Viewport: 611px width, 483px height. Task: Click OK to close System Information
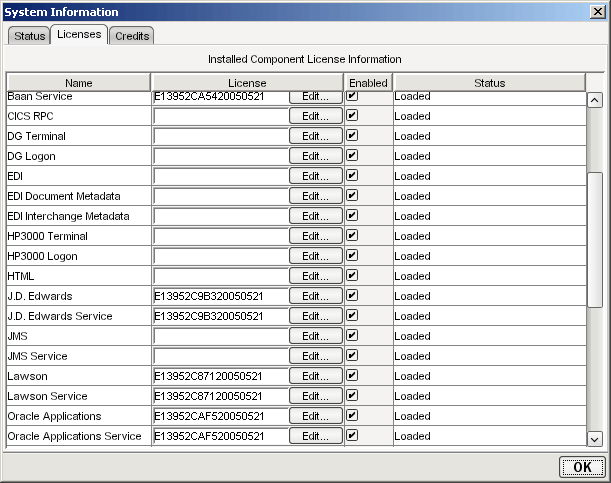pos(582,467)
